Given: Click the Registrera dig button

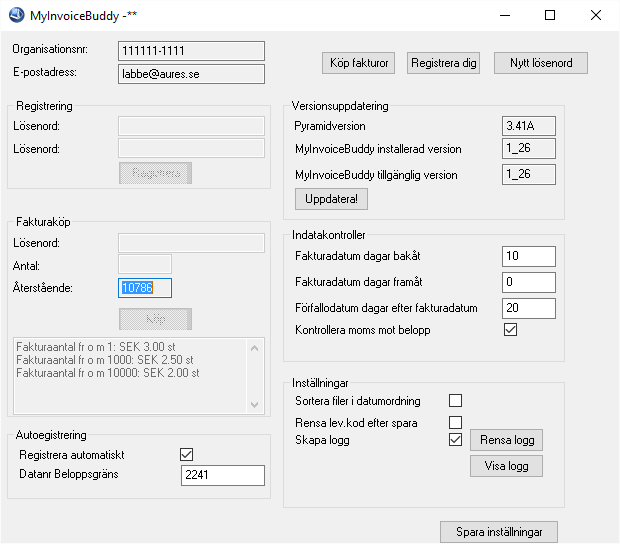Looking at the screenshot, I should click(x=443, y=63).
